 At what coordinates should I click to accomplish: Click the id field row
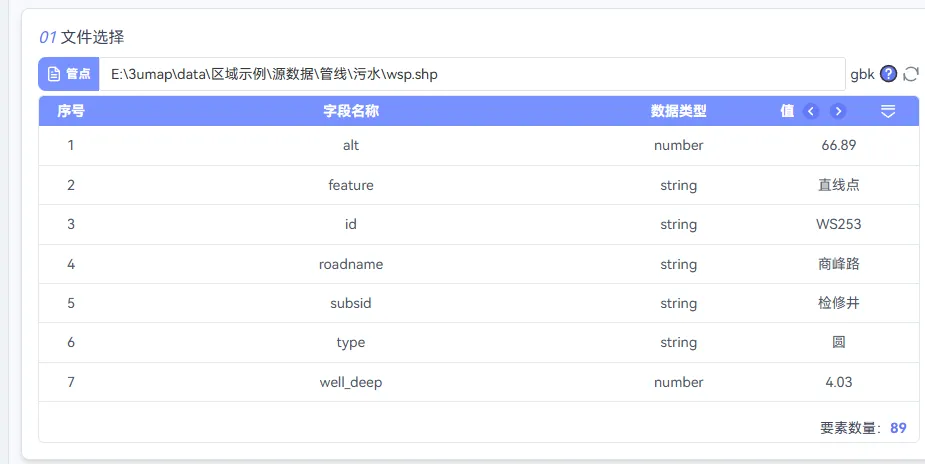(x=478, y=225)
